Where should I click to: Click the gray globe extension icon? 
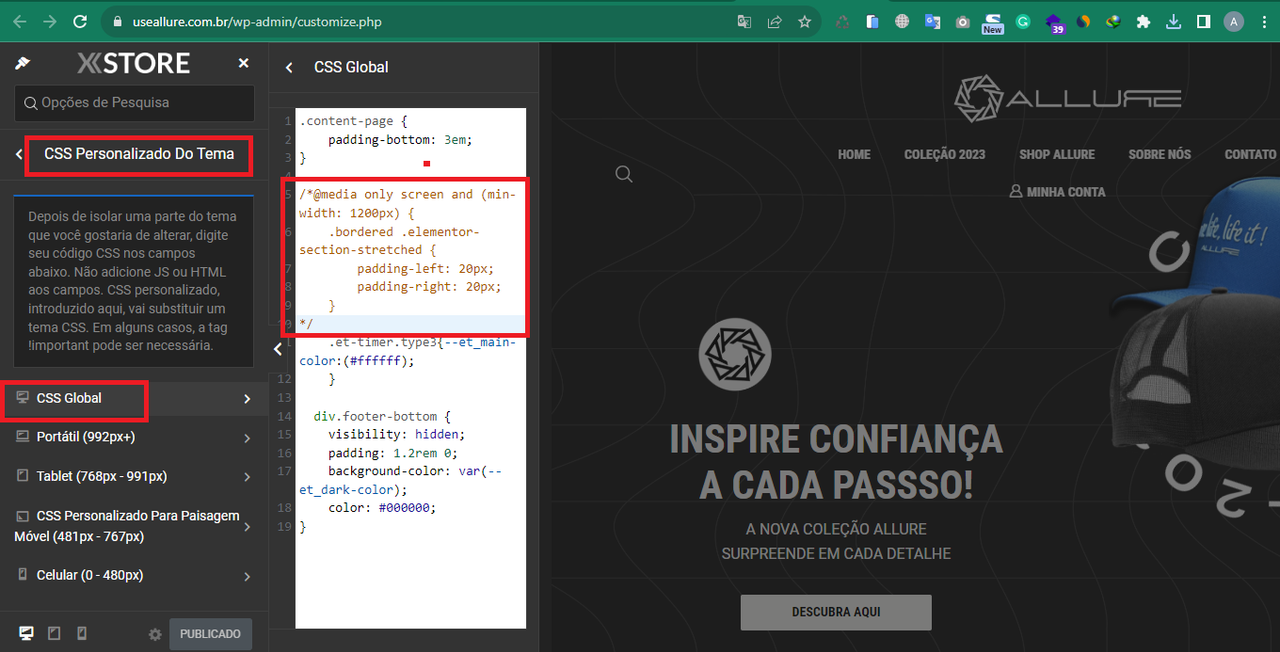point(902,21)
